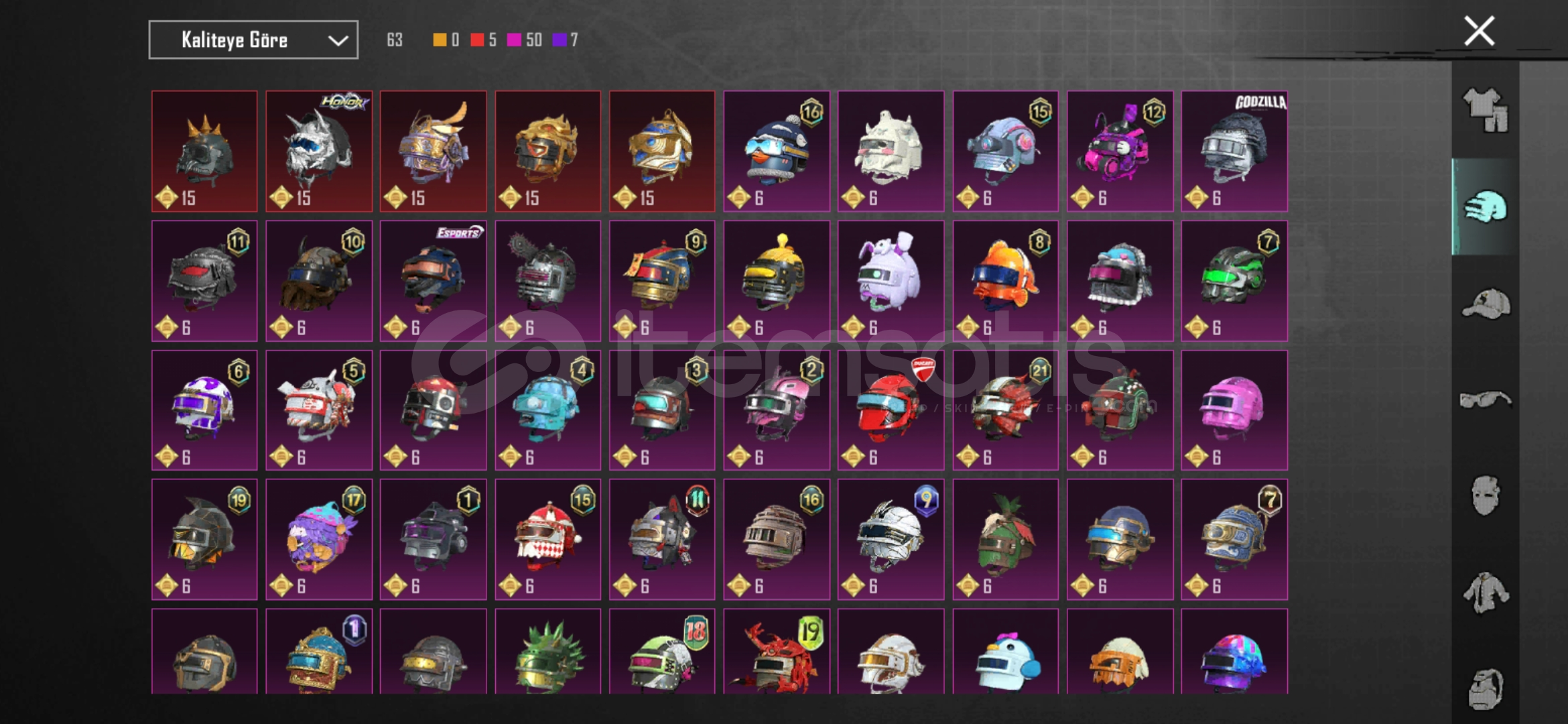Pick the red Ducati helmet
The image size is (1568, 724).
891,410
